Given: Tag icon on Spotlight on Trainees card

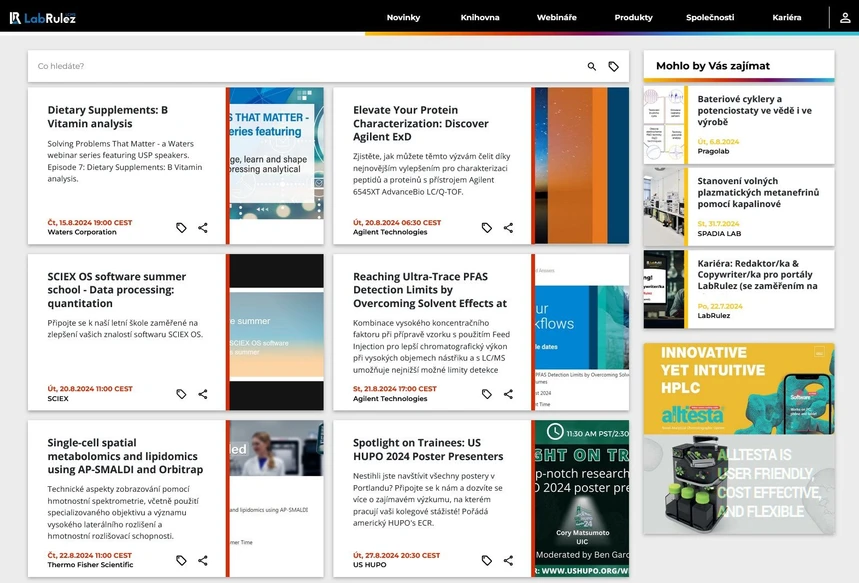Looking at the screenshot, I should tap(486, 560).
